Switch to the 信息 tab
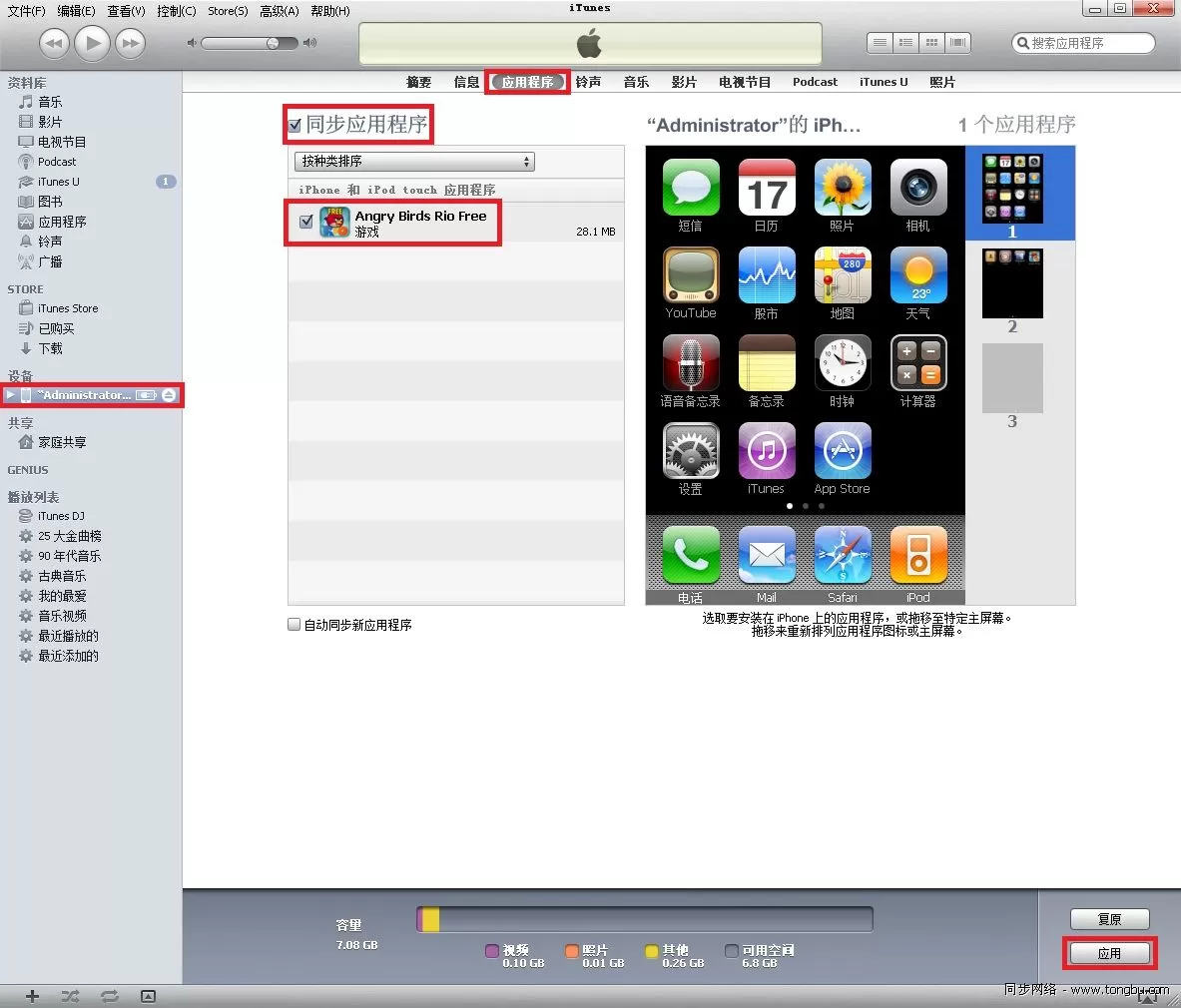1181x1008 pixels. click(466, 82)
